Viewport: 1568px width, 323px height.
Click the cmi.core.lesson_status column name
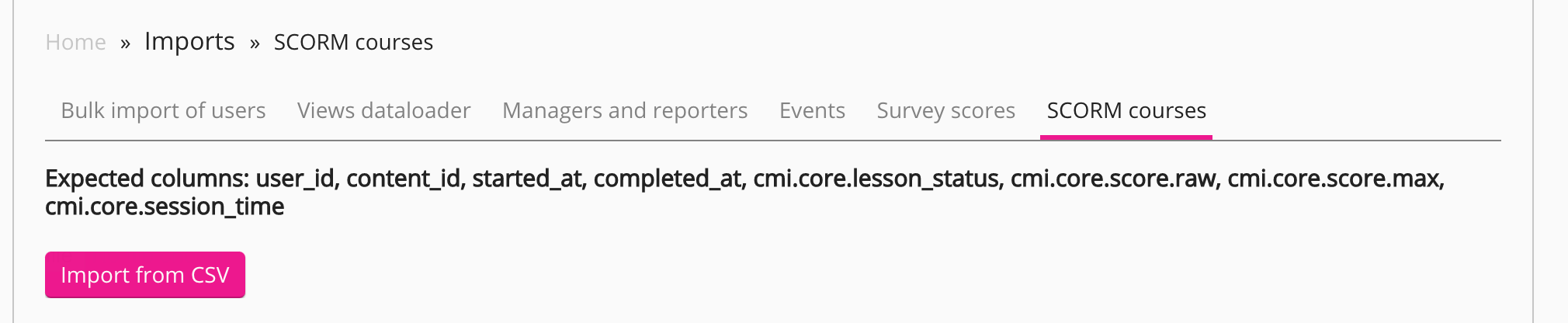tap(876, 179)
